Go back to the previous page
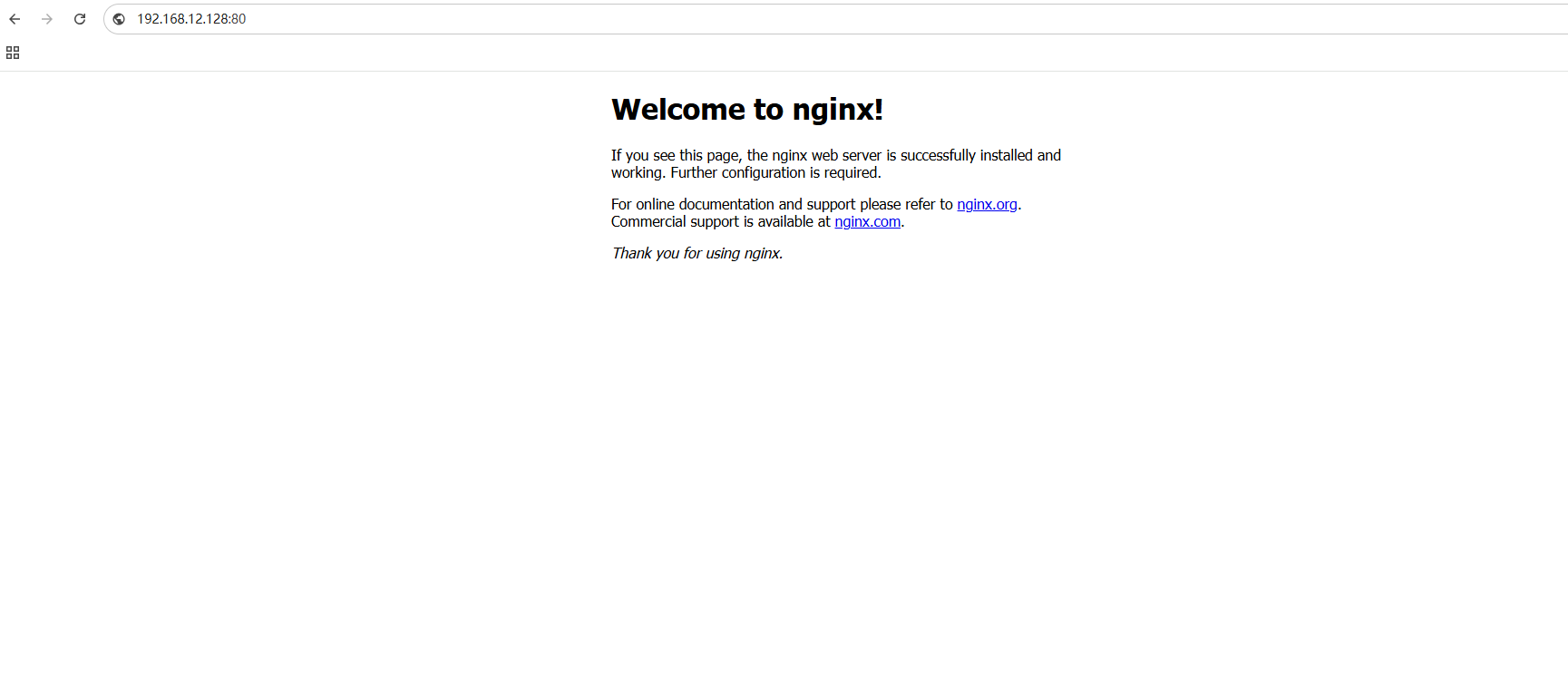This screenshot has width=1568, height=691. (x=15, y=19)
